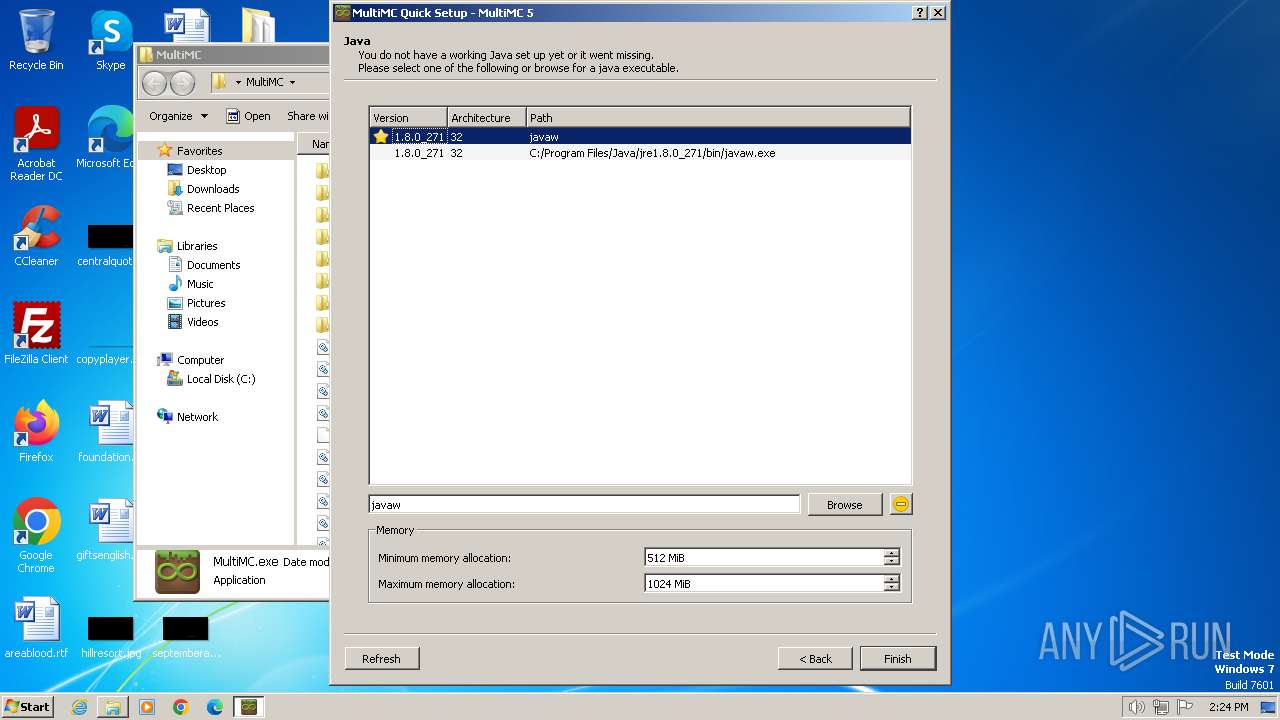Image resolution: width=1280 pixels, height=720 pixels.
Task: Refresh the Java version list
Action: (x=381, y=659)
